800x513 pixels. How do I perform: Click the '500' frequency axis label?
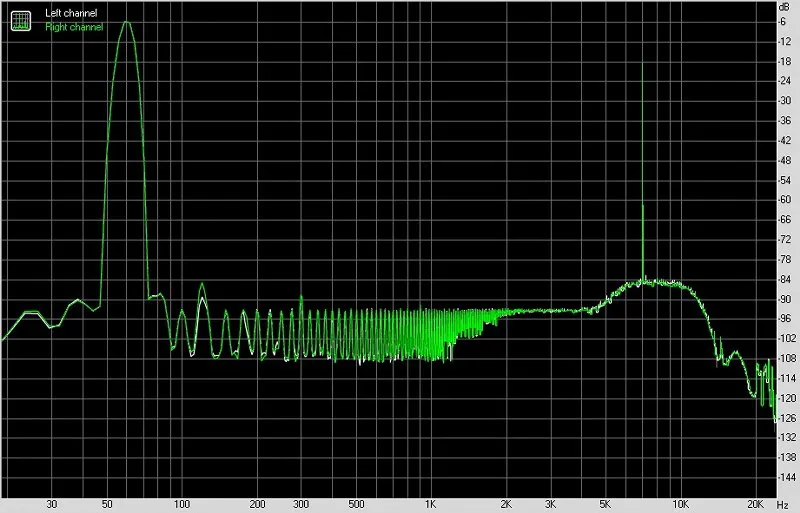tap(356, 505)
